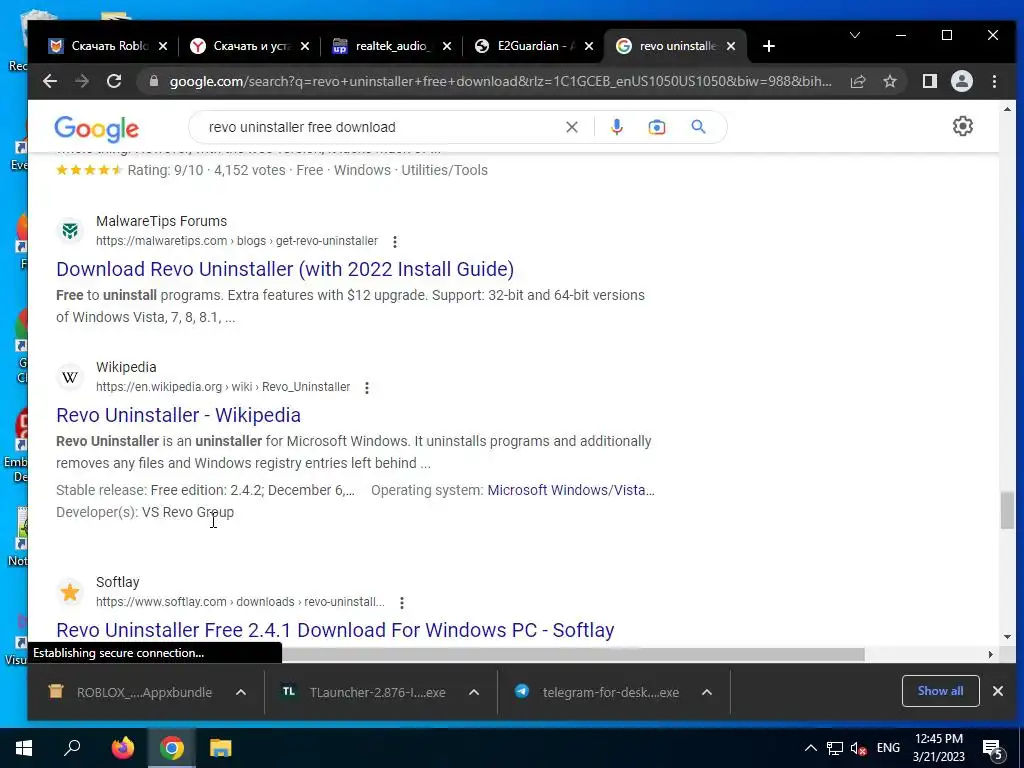Open Revo Uninstaller - Wikipedia link
This screenshot has width=1024, height=768.
click(x=178, y=415)
